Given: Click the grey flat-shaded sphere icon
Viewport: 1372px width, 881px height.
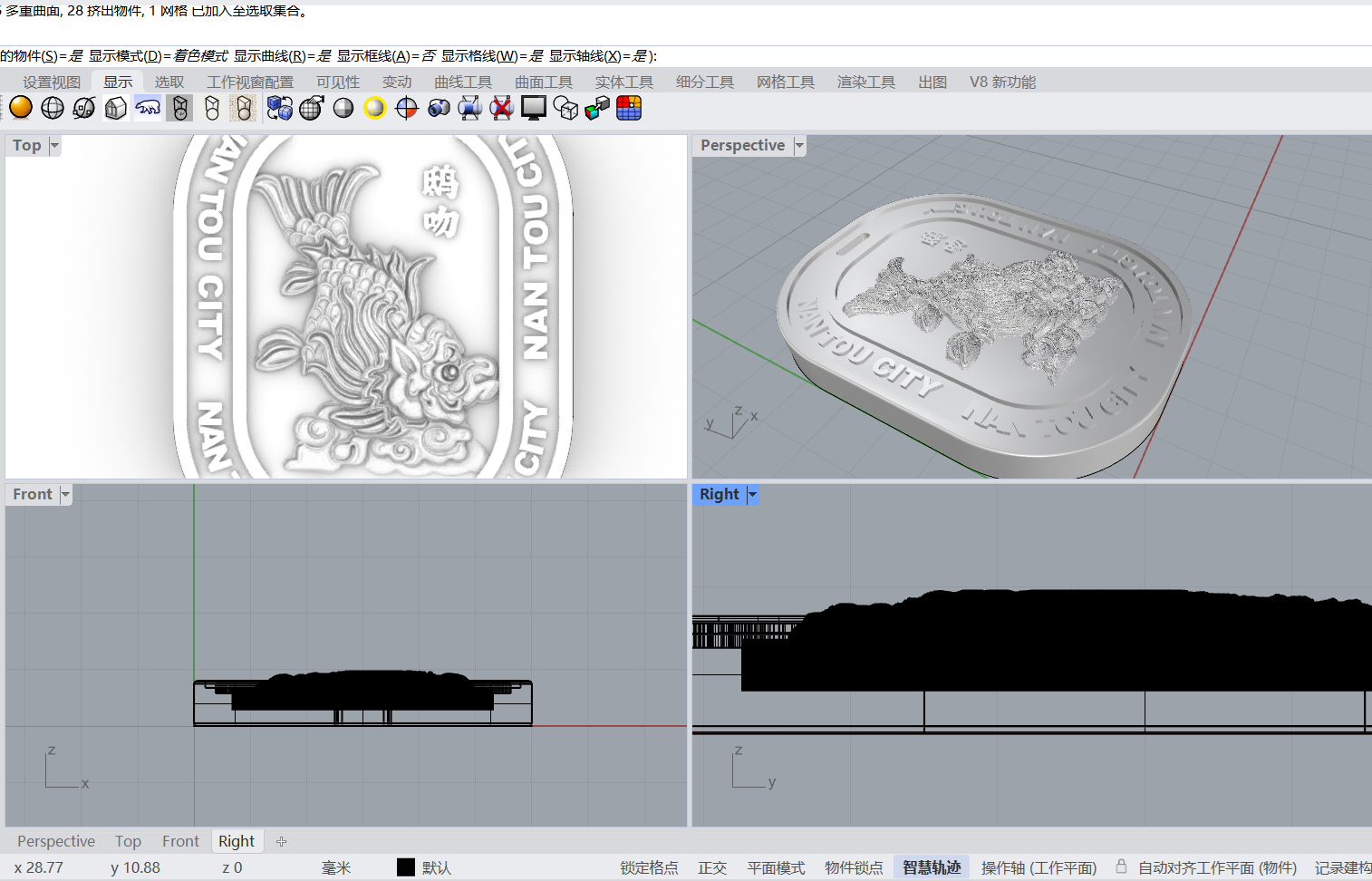Looking at the screenshot, I should [343, 108].
